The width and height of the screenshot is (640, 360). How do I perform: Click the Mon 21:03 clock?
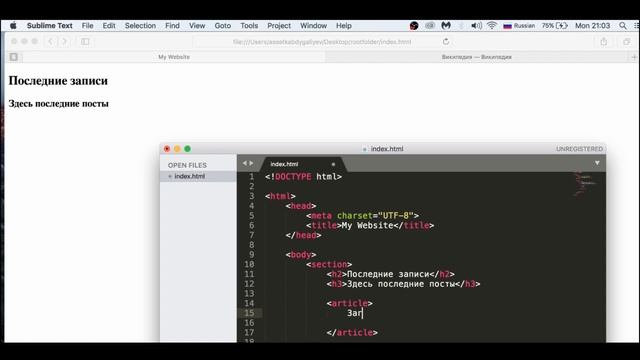click(x=592, y=25)
